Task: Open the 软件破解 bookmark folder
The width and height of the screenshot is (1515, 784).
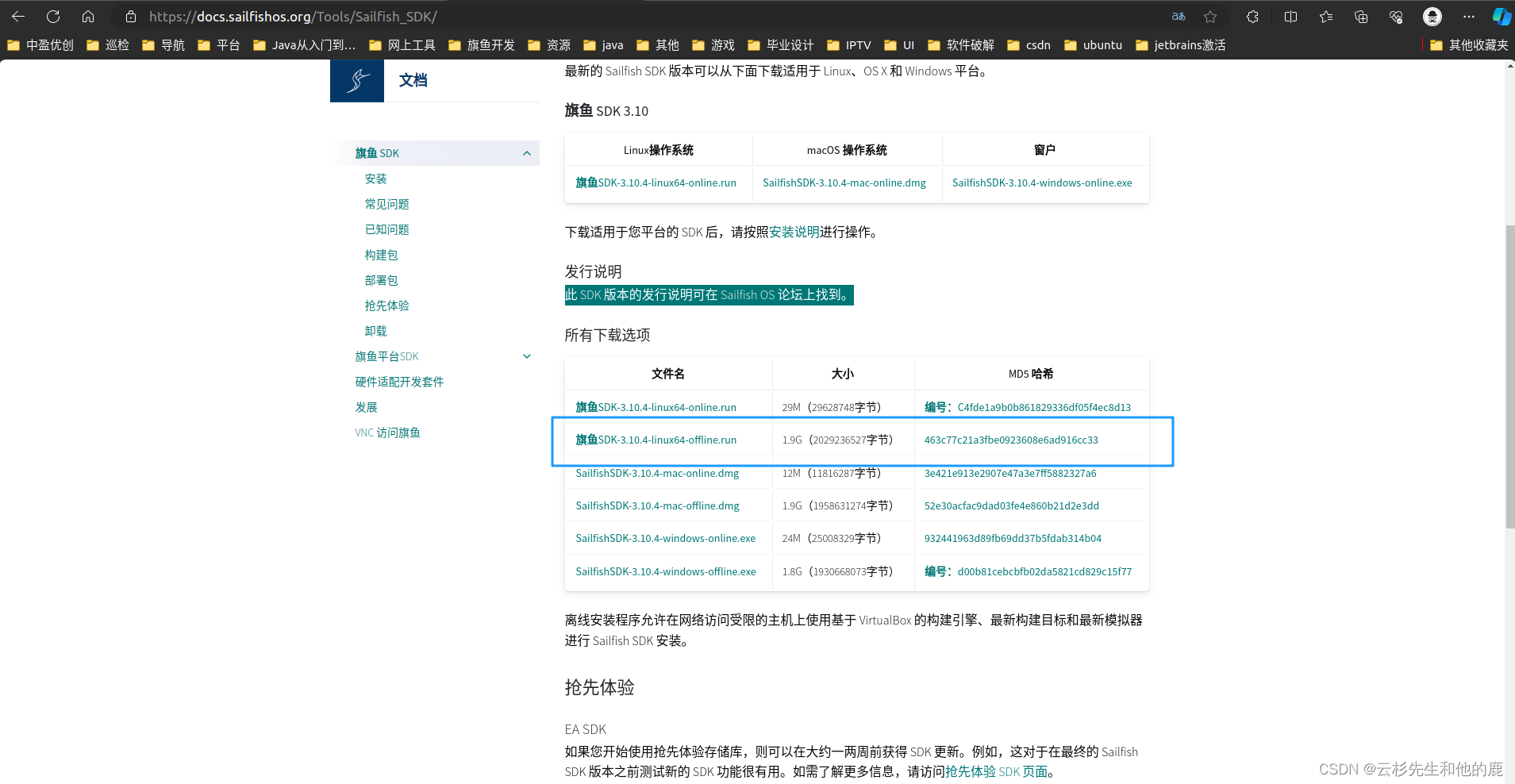Action: 961,45
